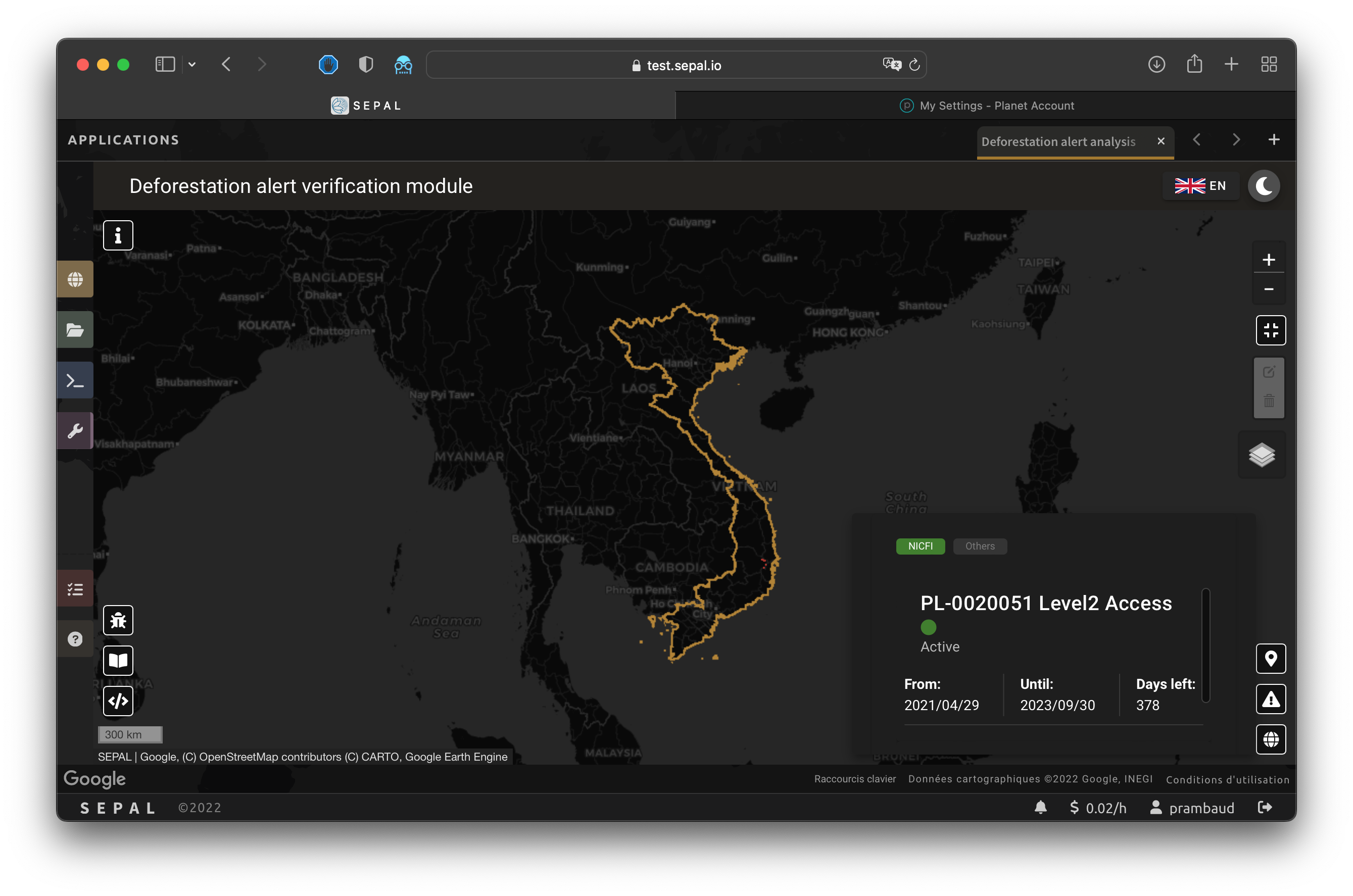The height and width of the screenshot is (896, 1353).
Task: Select the Others chip
Action: [x=979, y=546]
